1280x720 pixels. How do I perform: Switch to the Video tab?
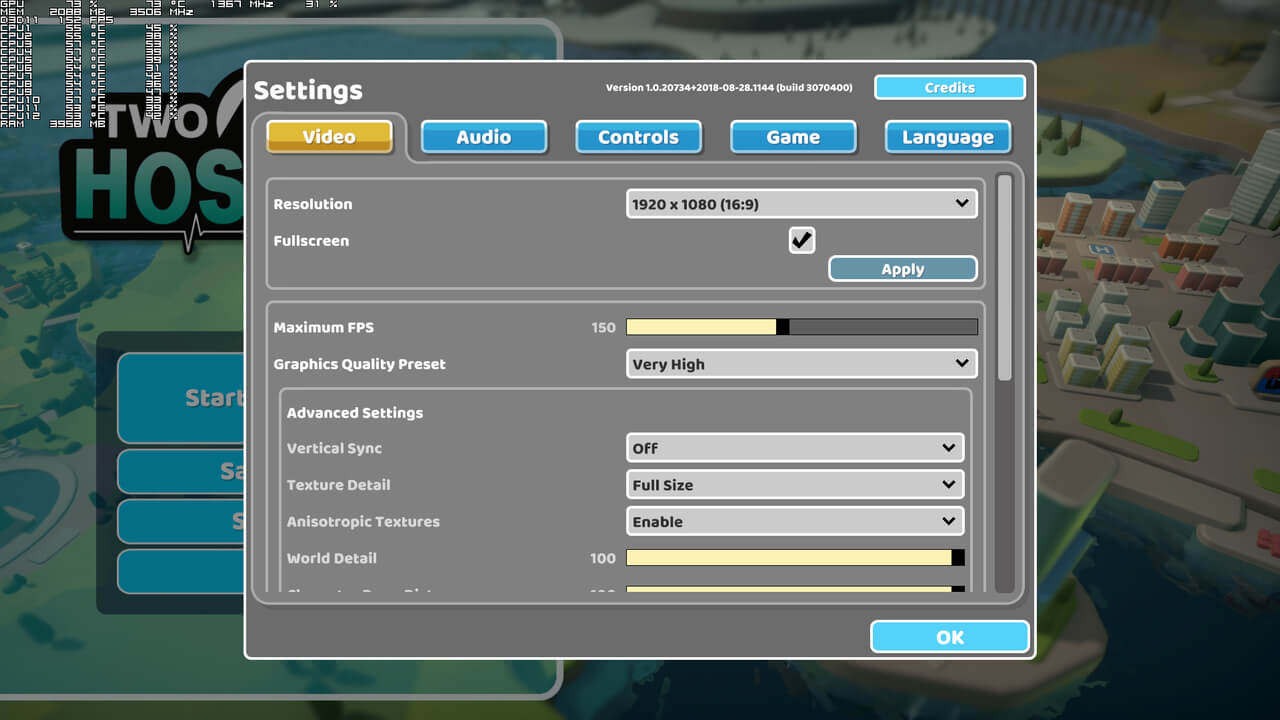coord(329,137)
